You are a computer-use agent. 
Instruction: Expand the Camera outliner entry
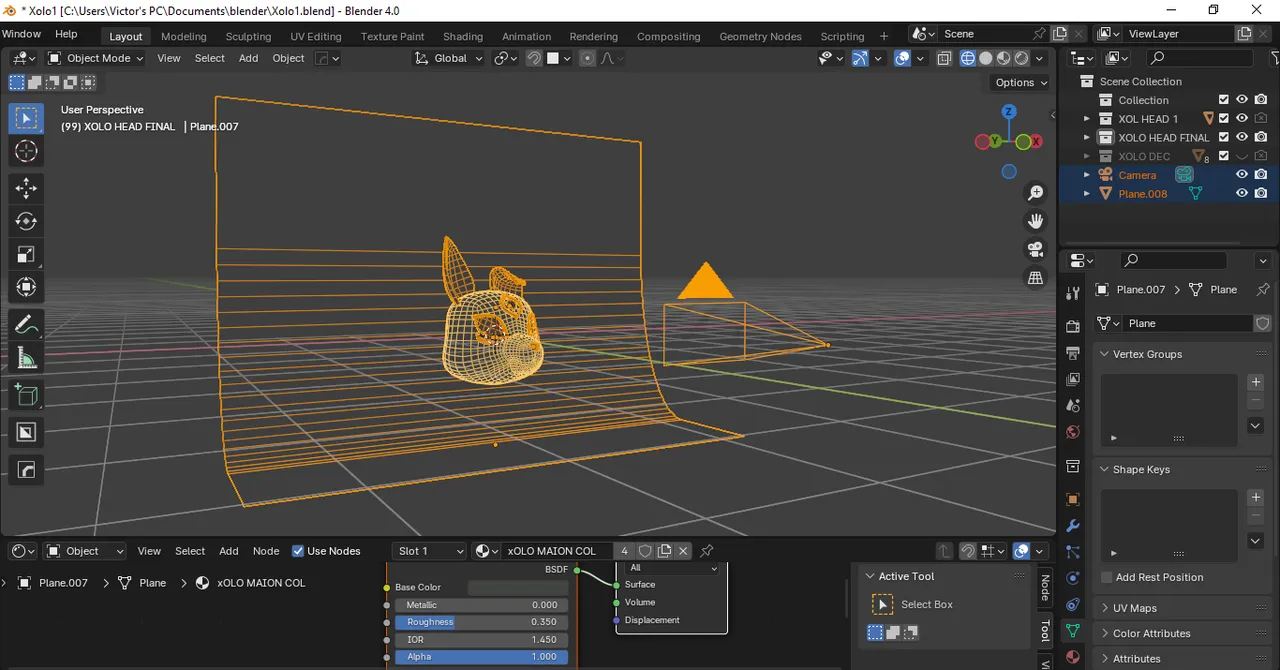click(1087, 174)
